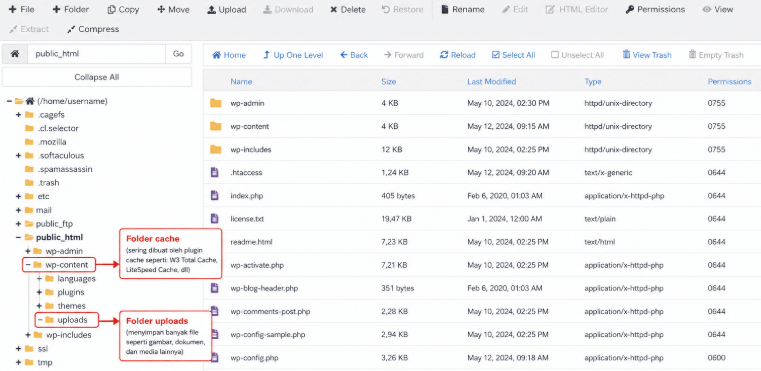Expand the public_ftp tree folder
Image resolution: width=761 pixels, height=371 pixels.
click(18, 223)
